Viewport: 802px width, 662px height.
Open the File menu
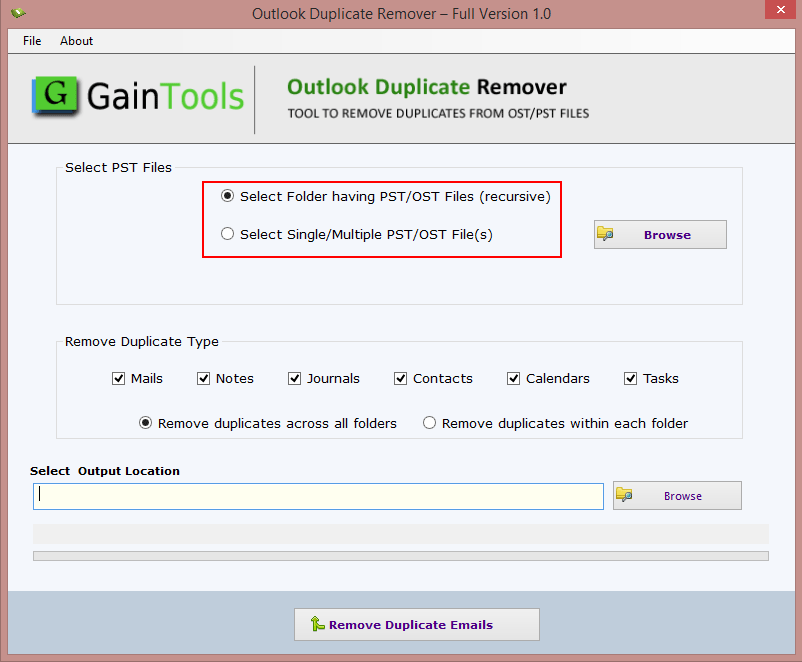click(x=32, y=41)
